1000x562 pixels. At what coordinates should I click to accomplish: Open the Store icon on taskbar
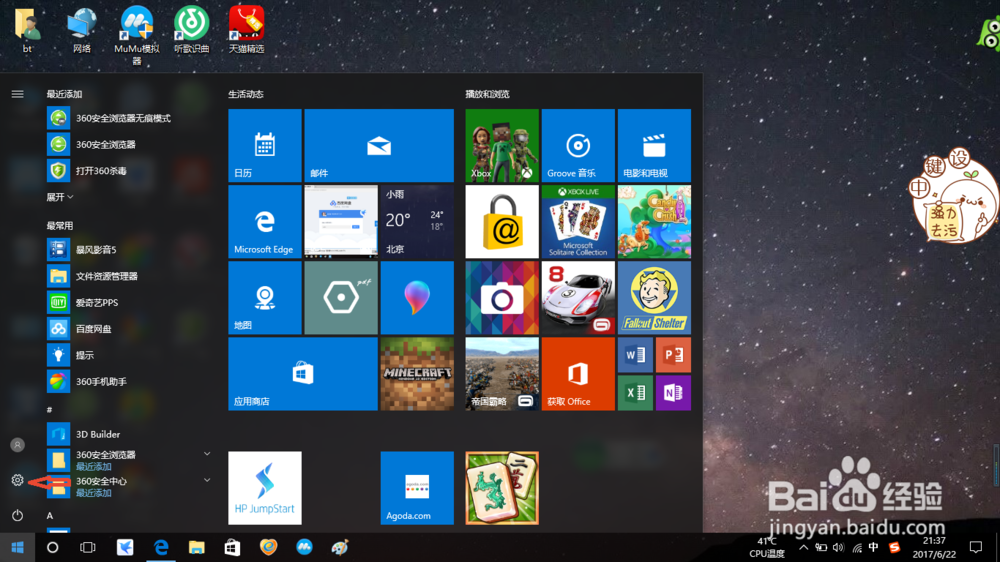pos(232,547)
